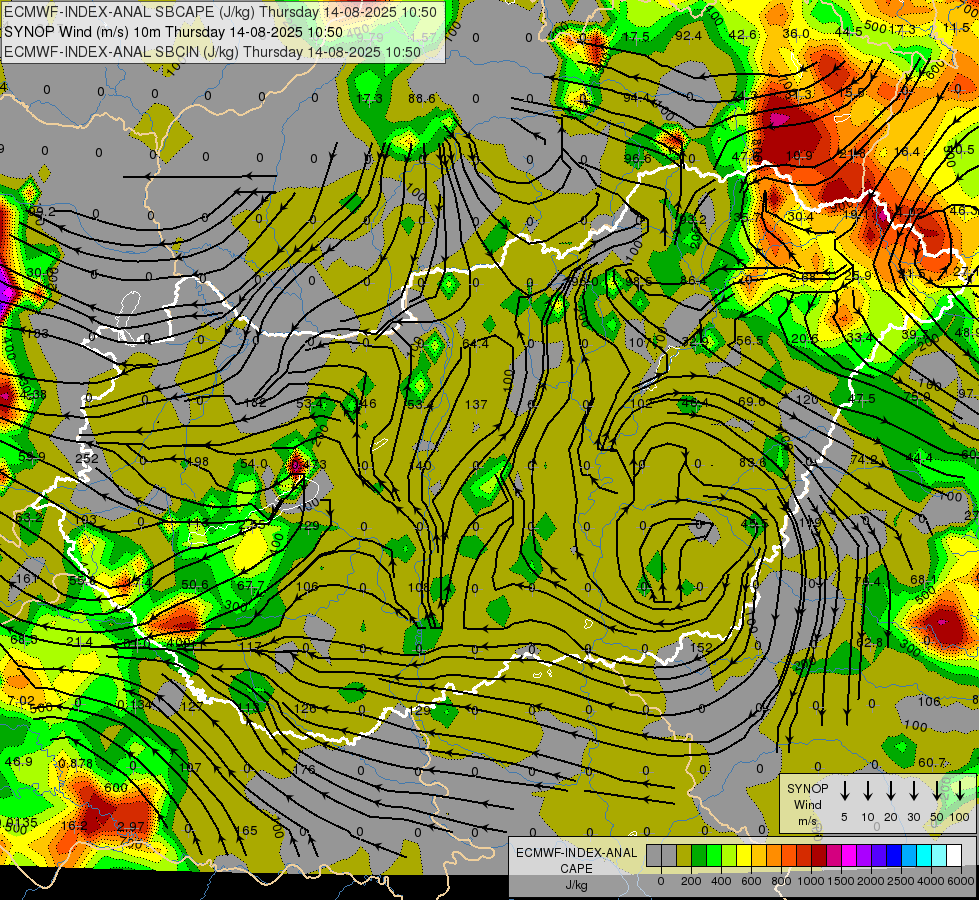The height and width of the screenshot is (900, 979).
Task: Pick the orange CAPE swatch left of 800
Action: 774,856
